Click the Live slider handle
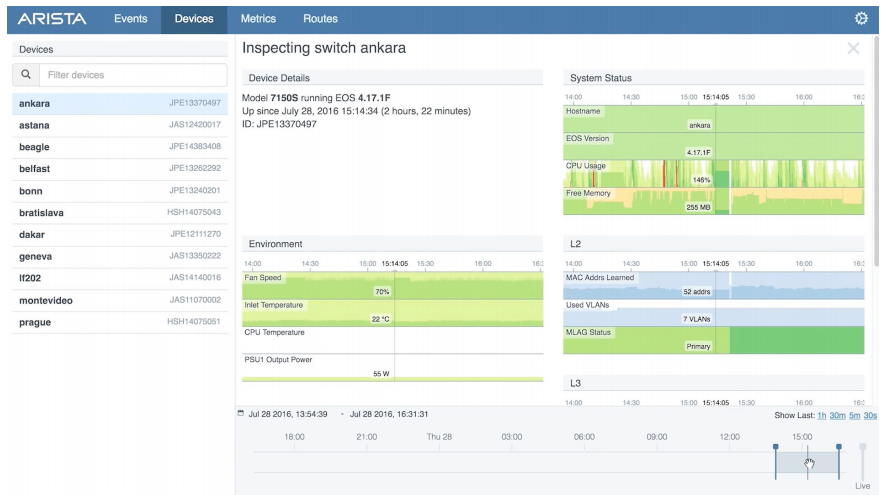Viewport: 889px width, 499px height. 863,447
